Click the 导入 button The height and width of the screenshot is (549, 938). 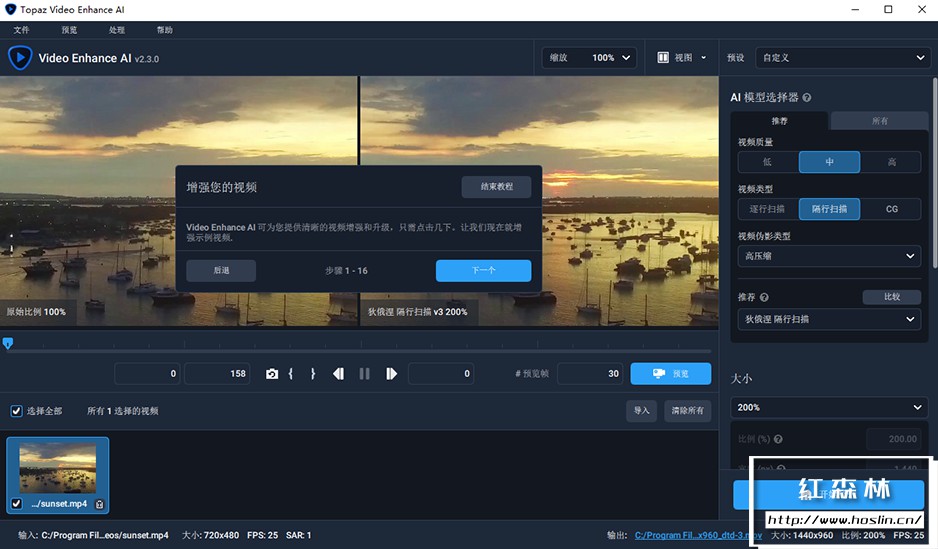coord(641,411)
